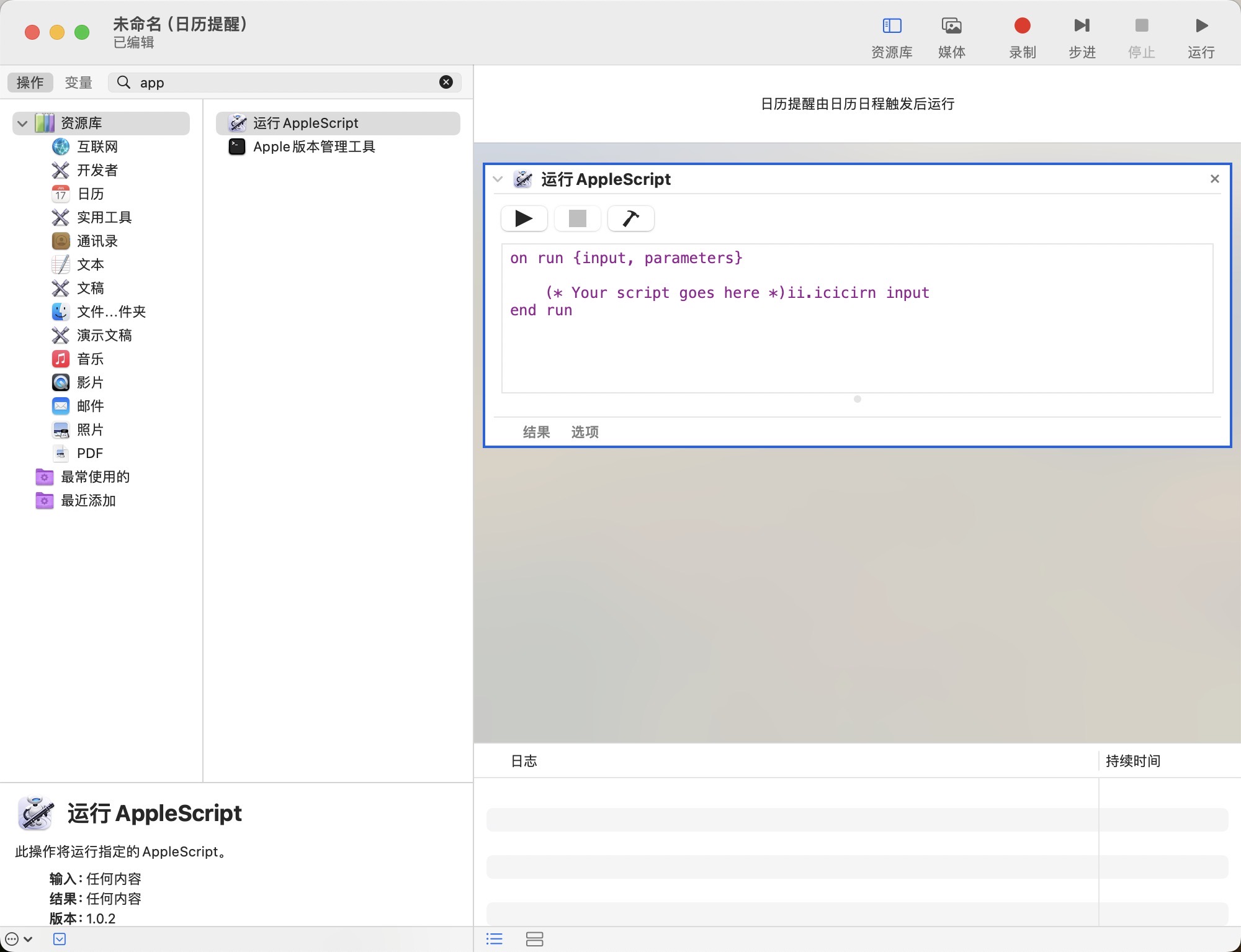Remove the Run AppleScript action

(x=1214, y=179)
